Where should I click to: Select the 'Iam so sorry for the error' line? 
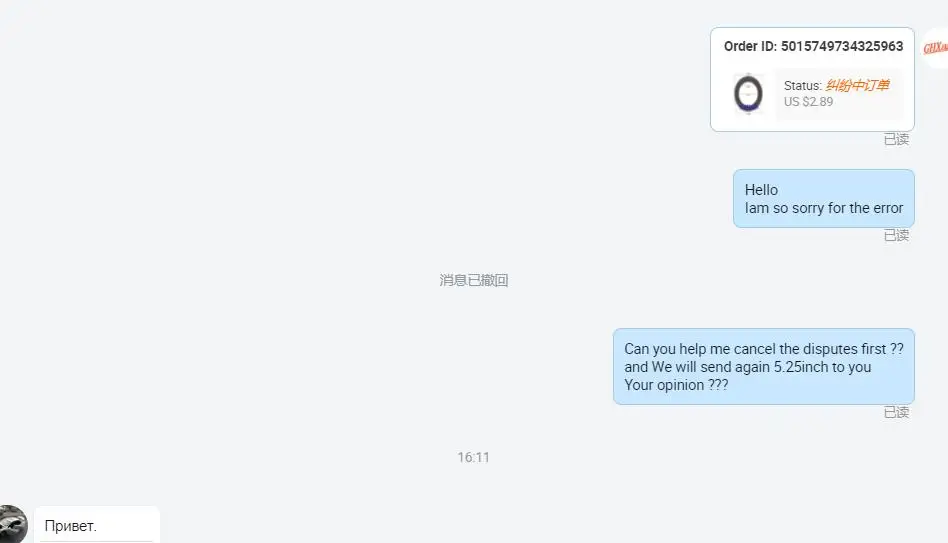tap(823, 208)
